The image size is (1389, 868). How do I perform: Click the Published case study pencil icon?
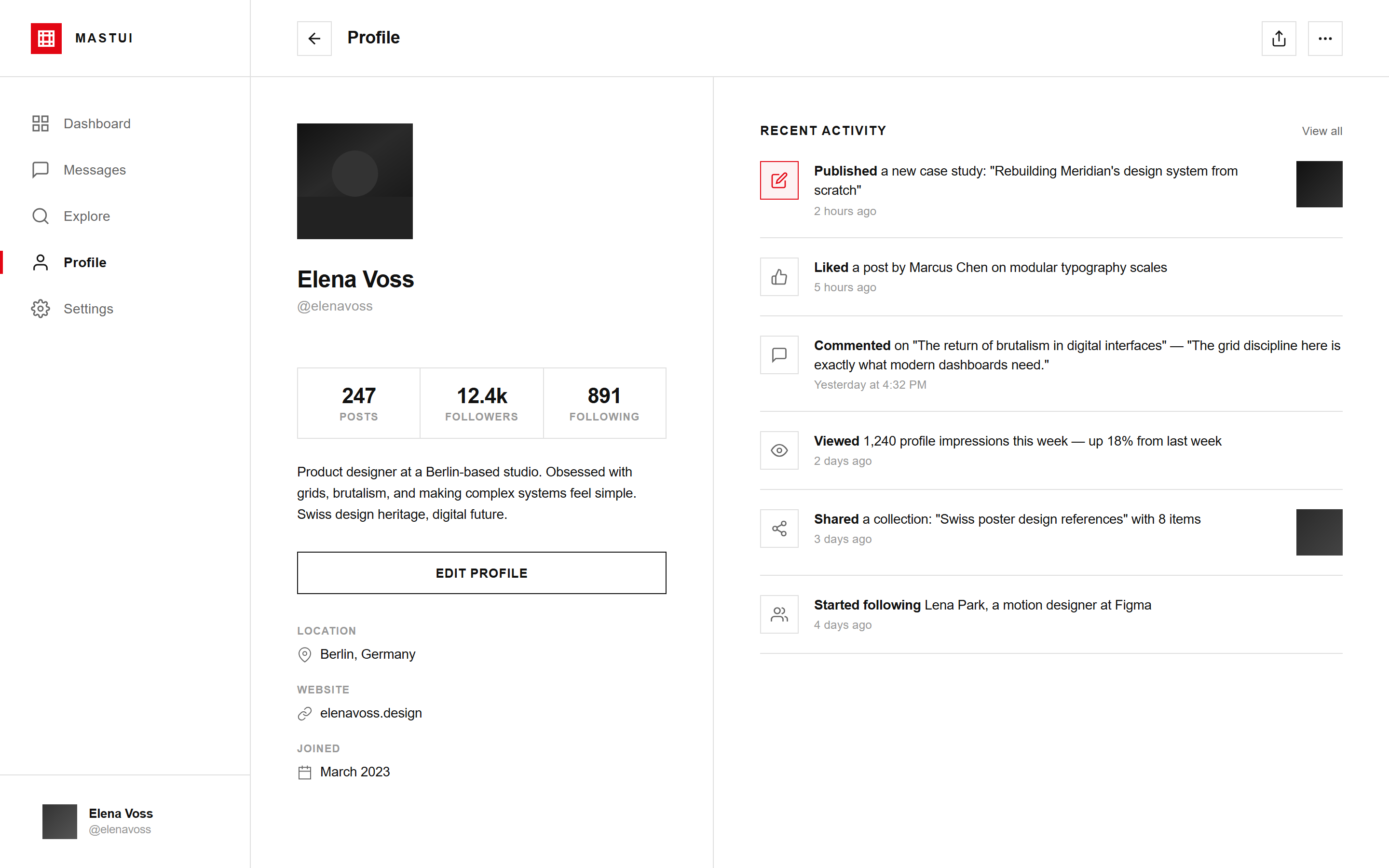[779, 180]
